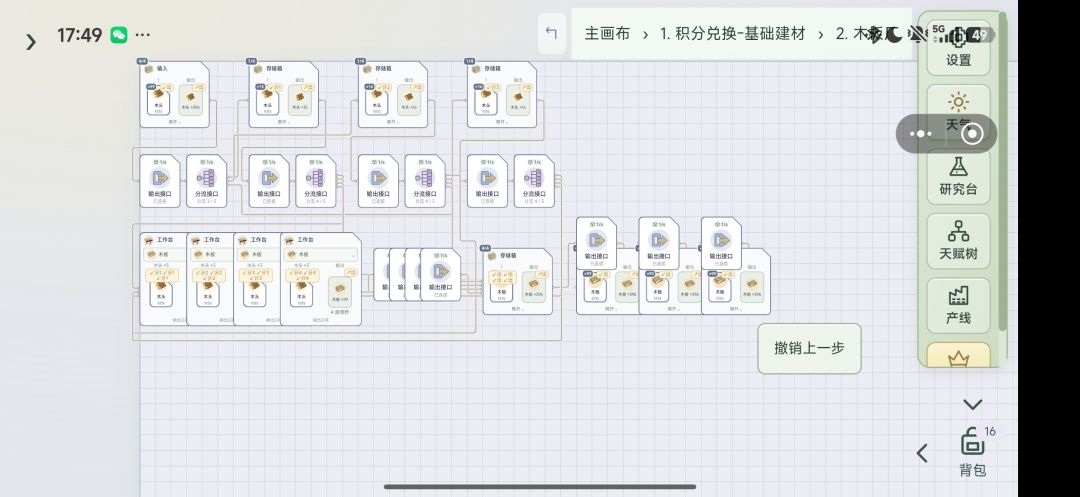This screenshot has width=1080, height=497.
Task: Select the first 输出接口 in the right cluster
Action: [596, 243]
